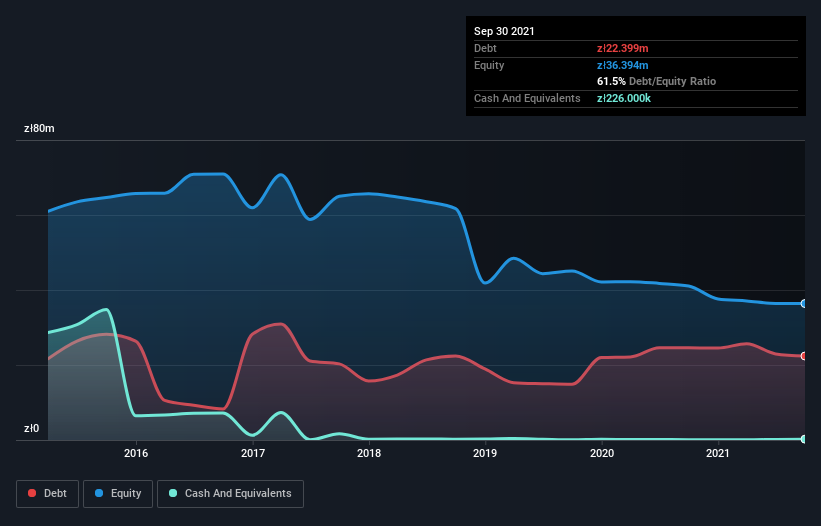The width and height of the screenshot is (821, 526).
Task: Click the 2019 x-axis label
Action: 485,453
